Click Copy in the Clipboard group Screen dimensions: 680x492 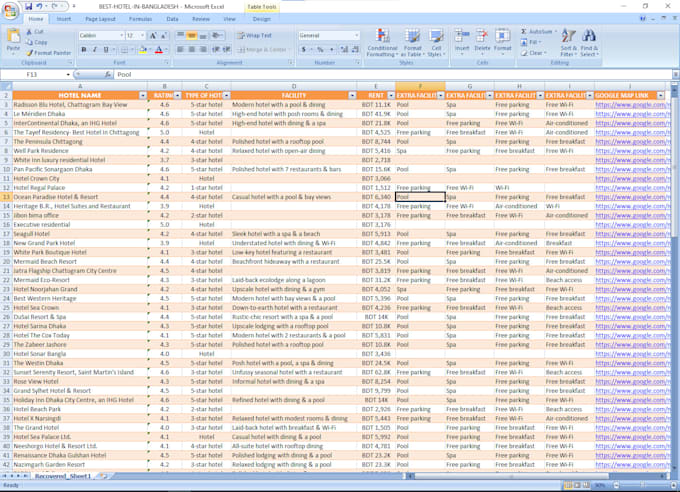pyautogui.click(x=36, y=42)
